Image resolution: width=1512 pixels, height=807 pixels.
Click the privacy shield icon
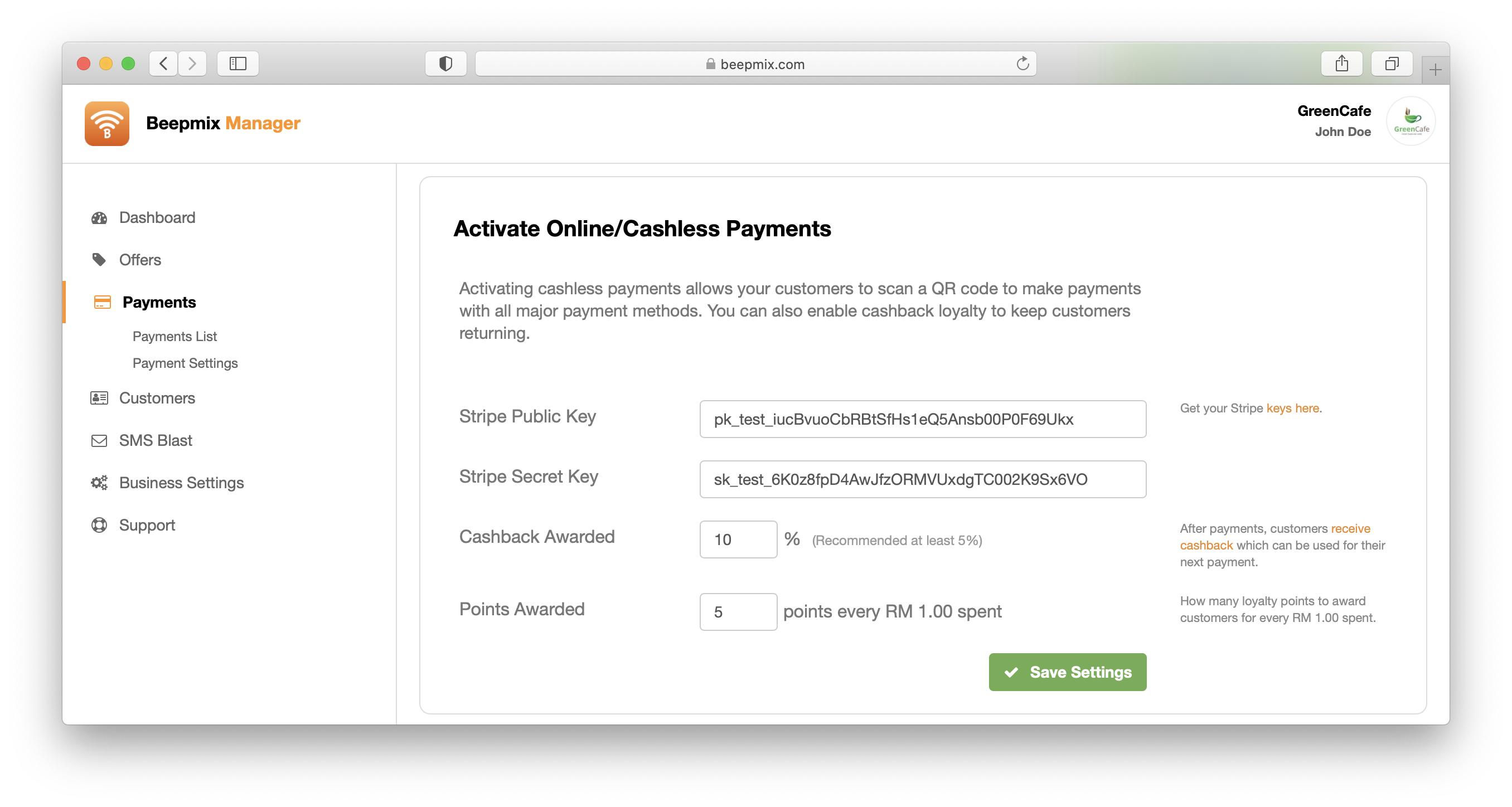(445, 64)
